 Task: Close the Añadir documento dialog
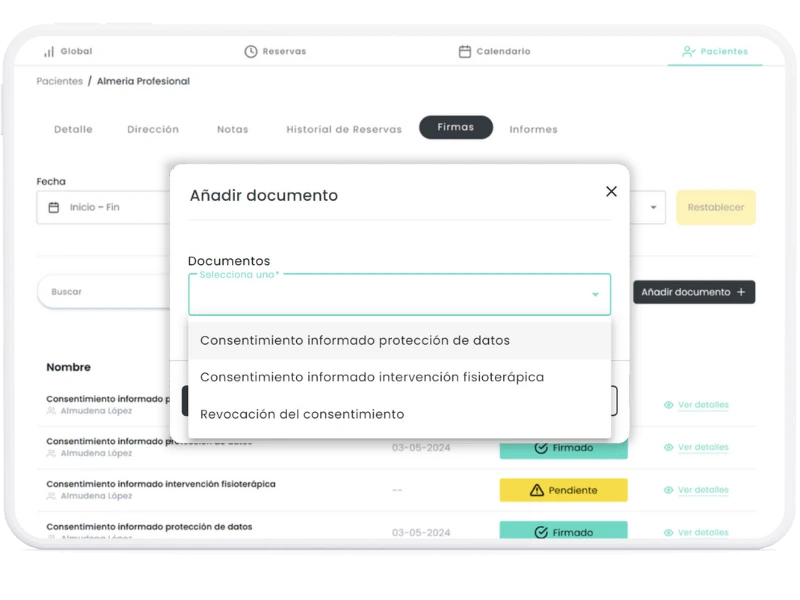pos(611,191)
